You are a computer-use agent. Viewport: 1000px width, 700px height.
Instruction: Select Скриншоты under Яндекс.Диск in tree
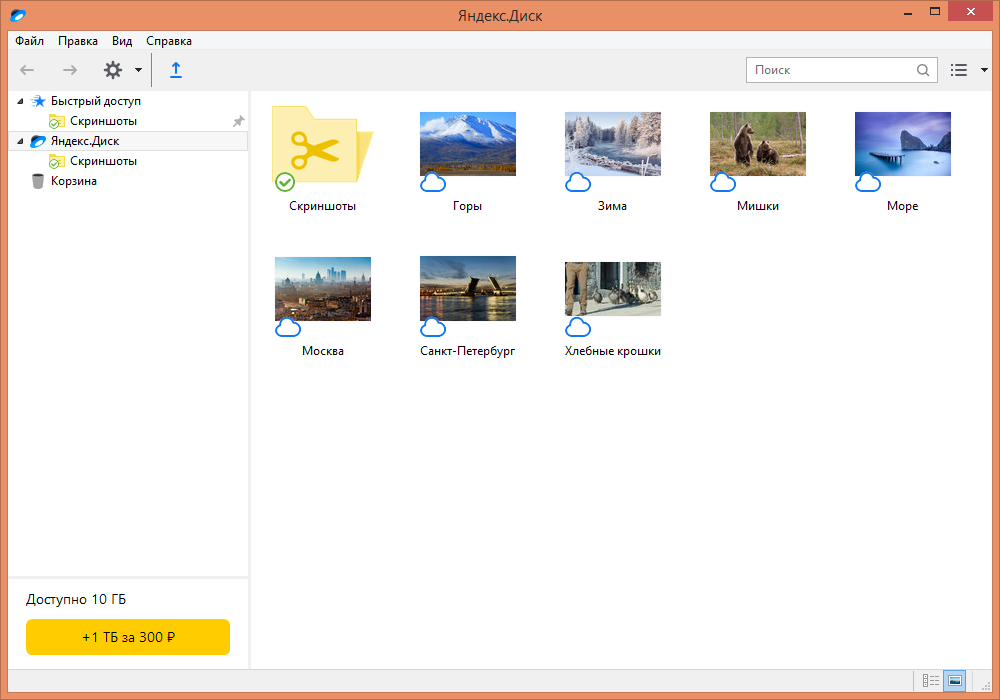click(103, 161)
